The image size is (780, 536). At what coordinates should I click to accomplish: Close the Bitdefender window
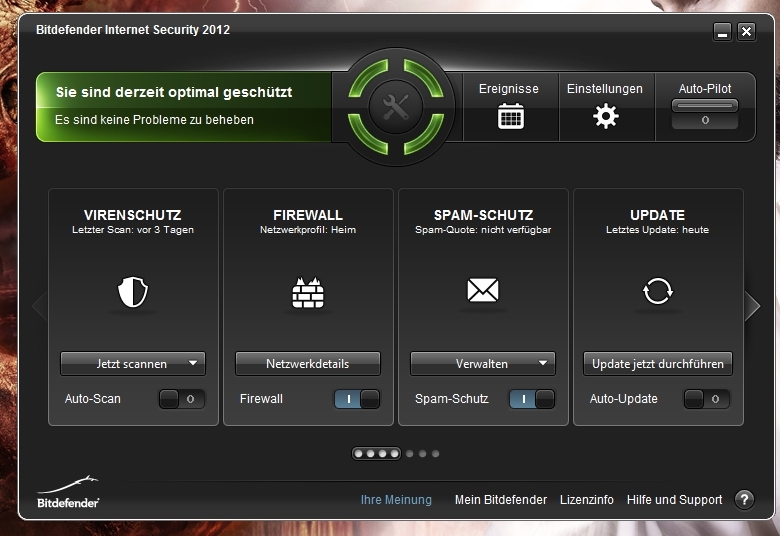tap(746, 31)
